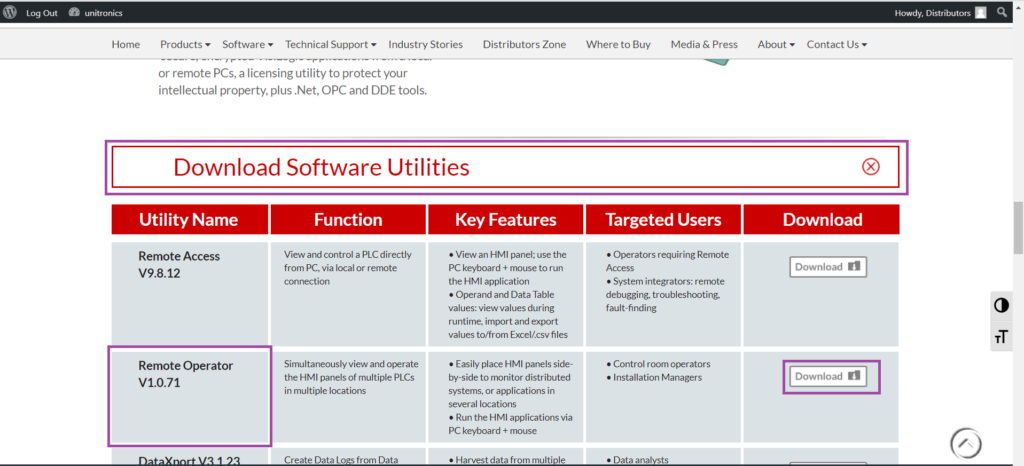
Task: Open Where to Buy page
Action: 618,44
